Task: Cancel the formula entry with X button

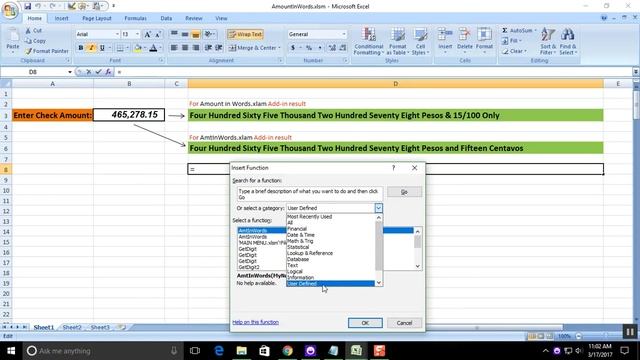Action: pyautogui.click(x=89, y=72)
